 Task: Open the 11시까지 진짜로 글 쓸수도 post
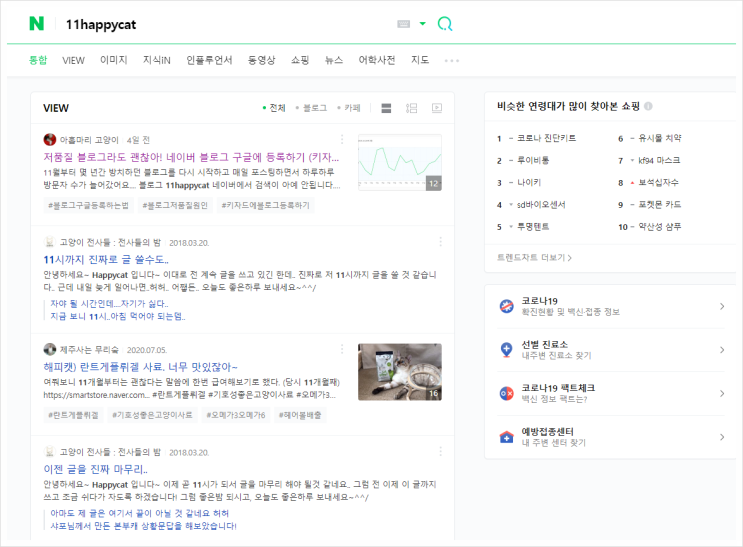[x=106, y=260]
